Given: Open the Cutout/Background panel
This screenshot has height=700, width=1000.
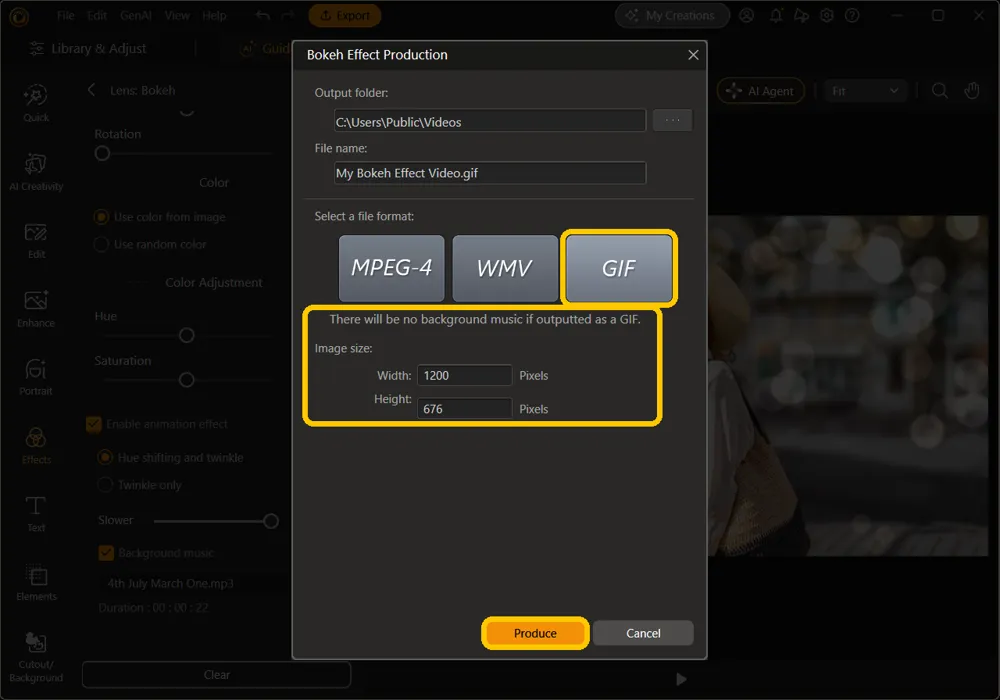Looking at the screenshot, I should [x=36, y=657].
